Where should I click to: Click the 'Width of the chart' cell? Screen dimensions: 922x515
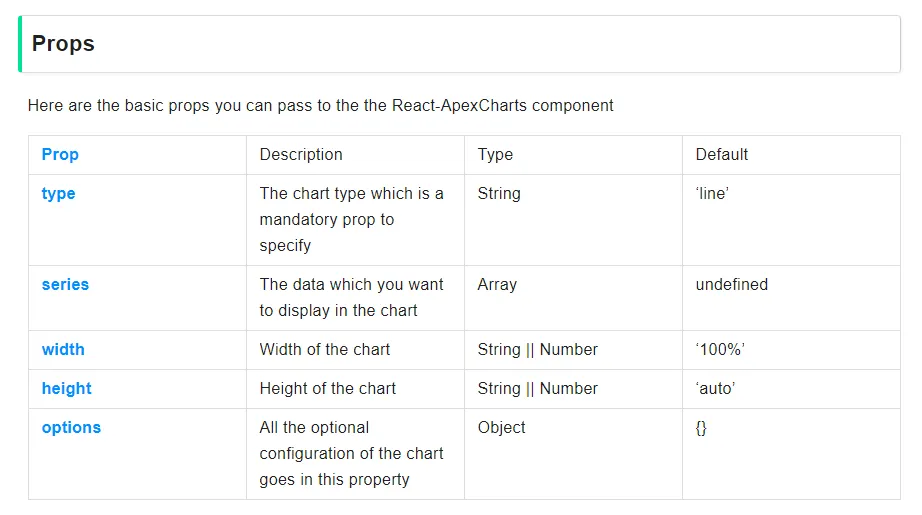click(x=325, y=350)
